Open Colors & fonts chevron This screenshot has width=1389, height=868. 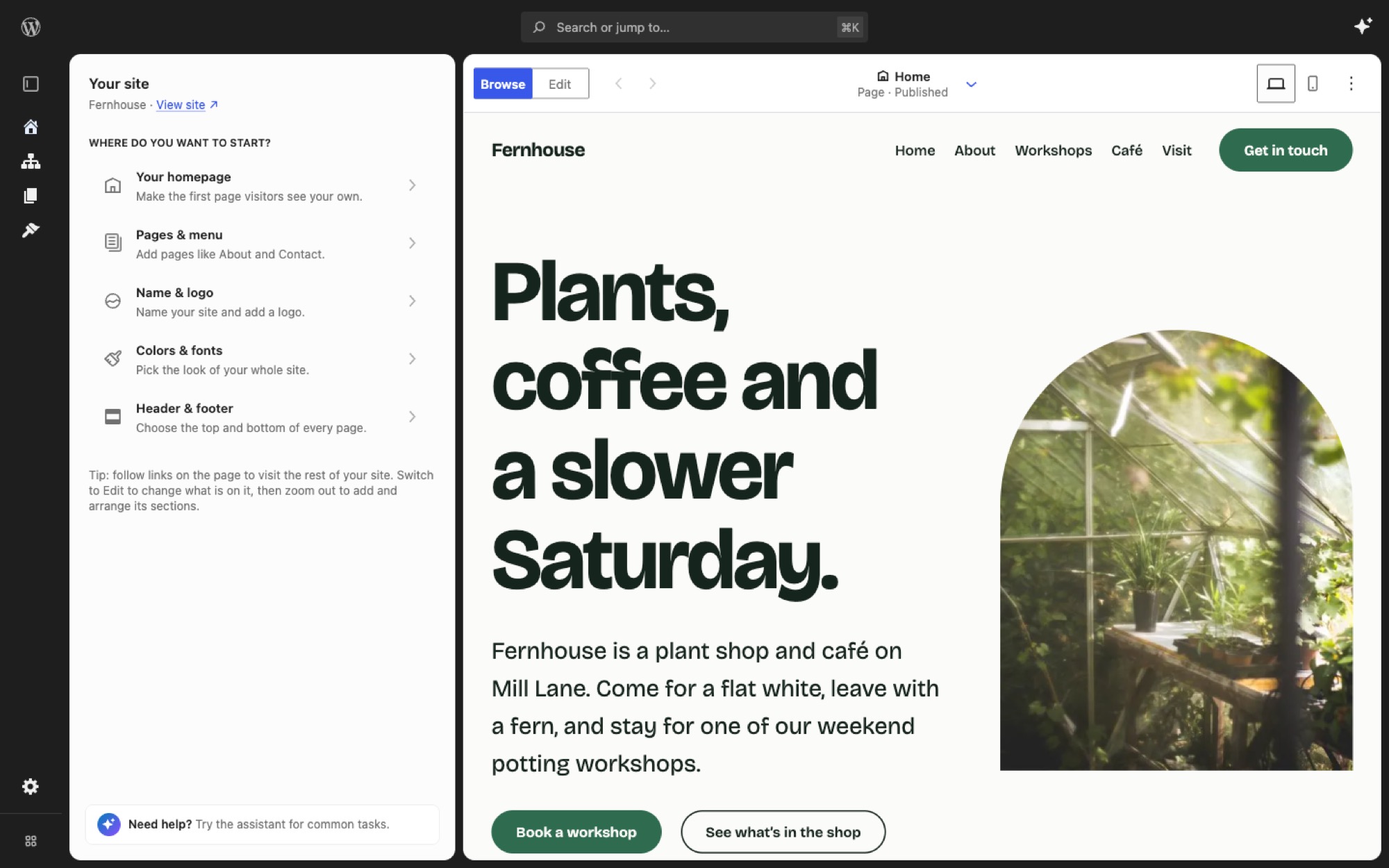[413, 358]
